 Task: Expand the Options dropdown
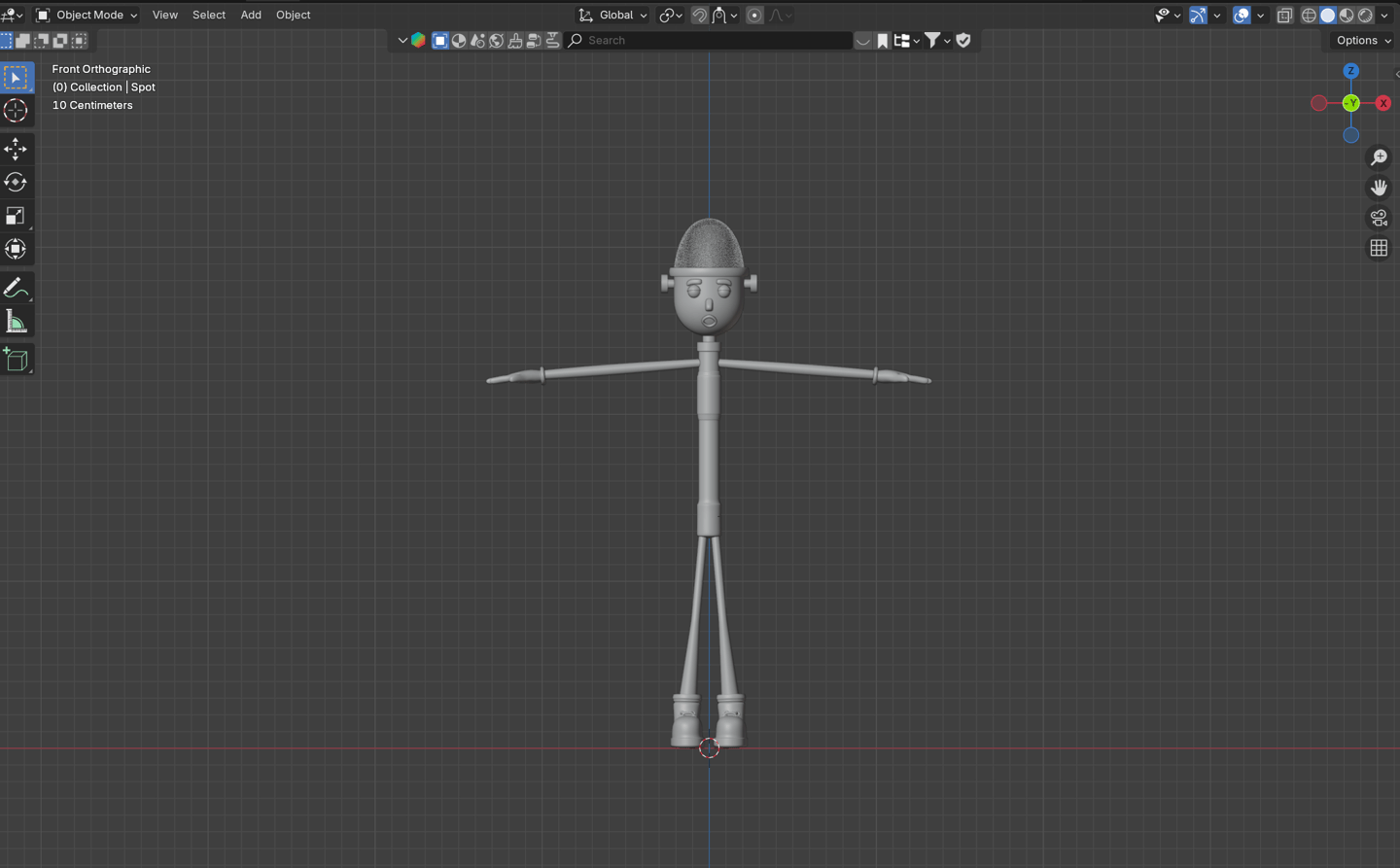(1363, 41)
